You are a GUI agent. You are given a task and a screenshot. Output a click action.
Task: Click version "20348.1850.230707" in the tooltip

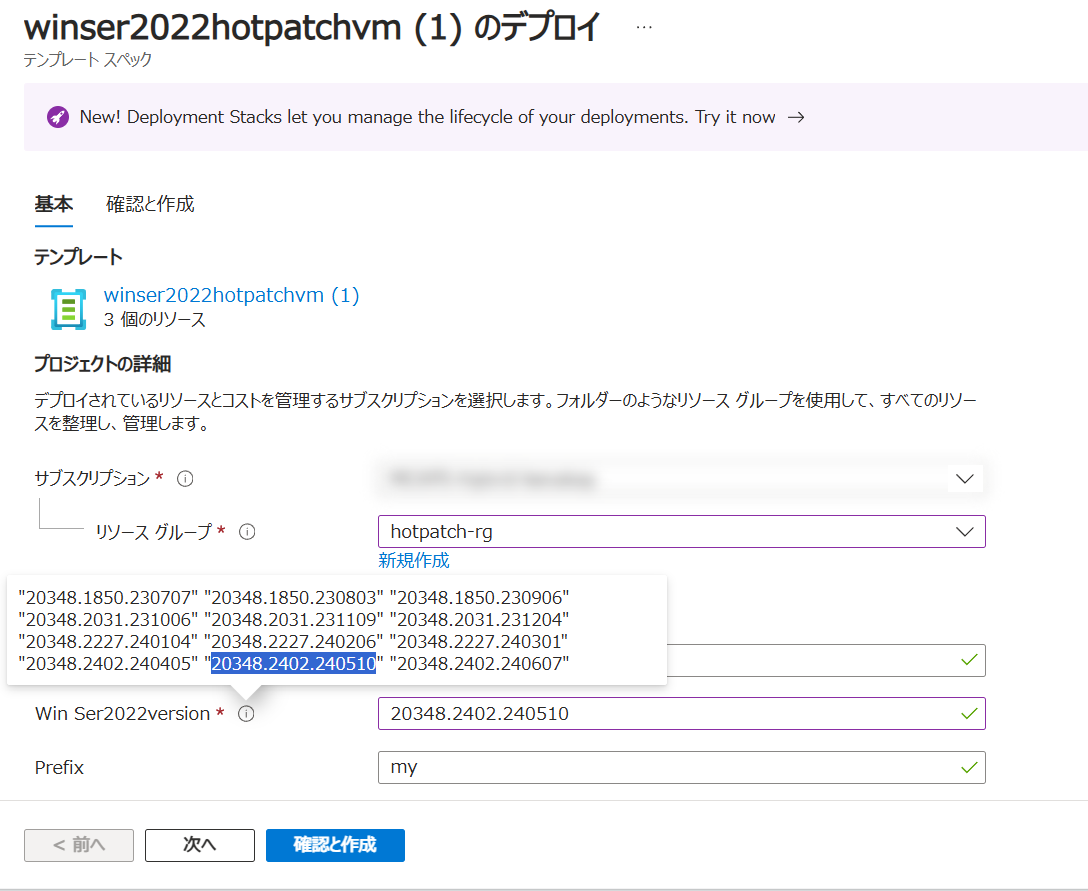108,597
